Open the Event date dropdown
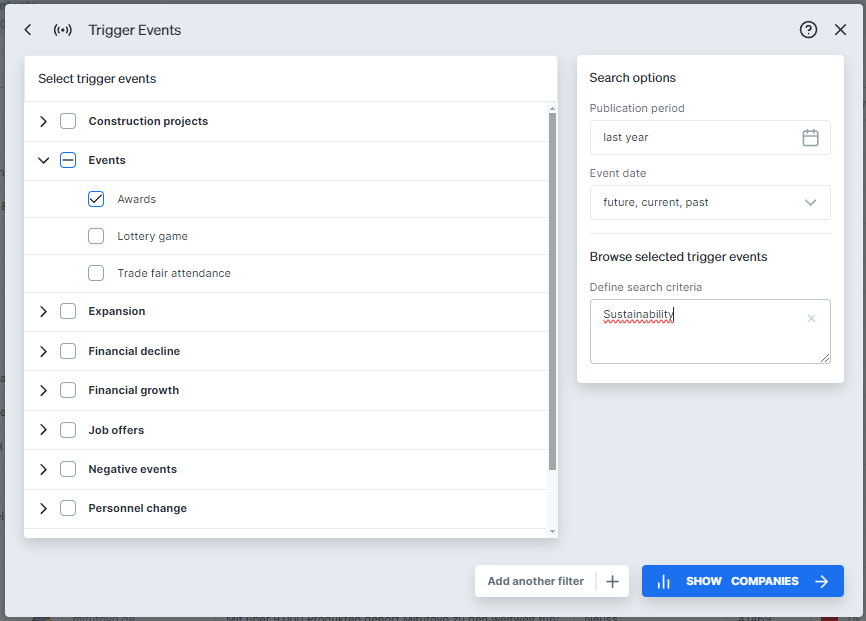866x621 pixels. click(810, 202)
